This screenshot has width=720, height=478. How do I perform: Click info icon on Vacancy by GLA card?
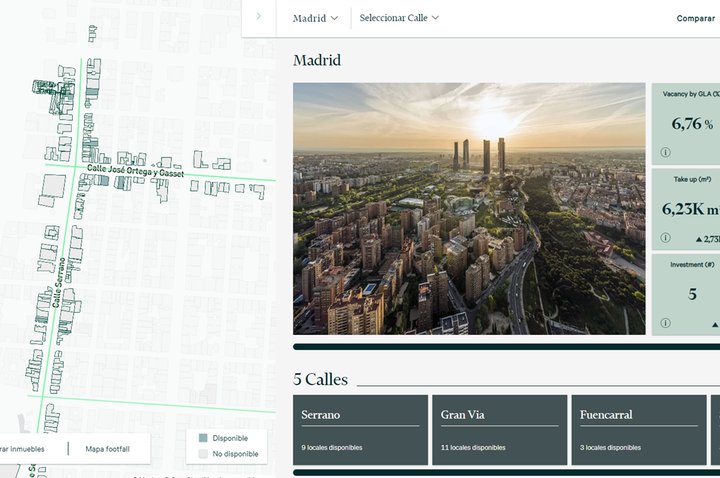[x=665, y=153]
